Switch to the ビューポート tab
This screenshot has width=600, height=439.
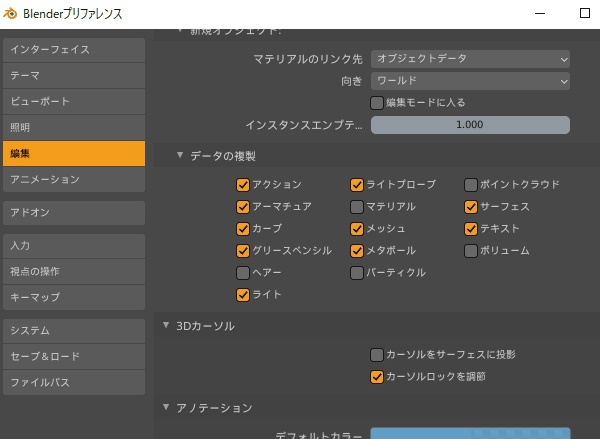pos(74,102)
